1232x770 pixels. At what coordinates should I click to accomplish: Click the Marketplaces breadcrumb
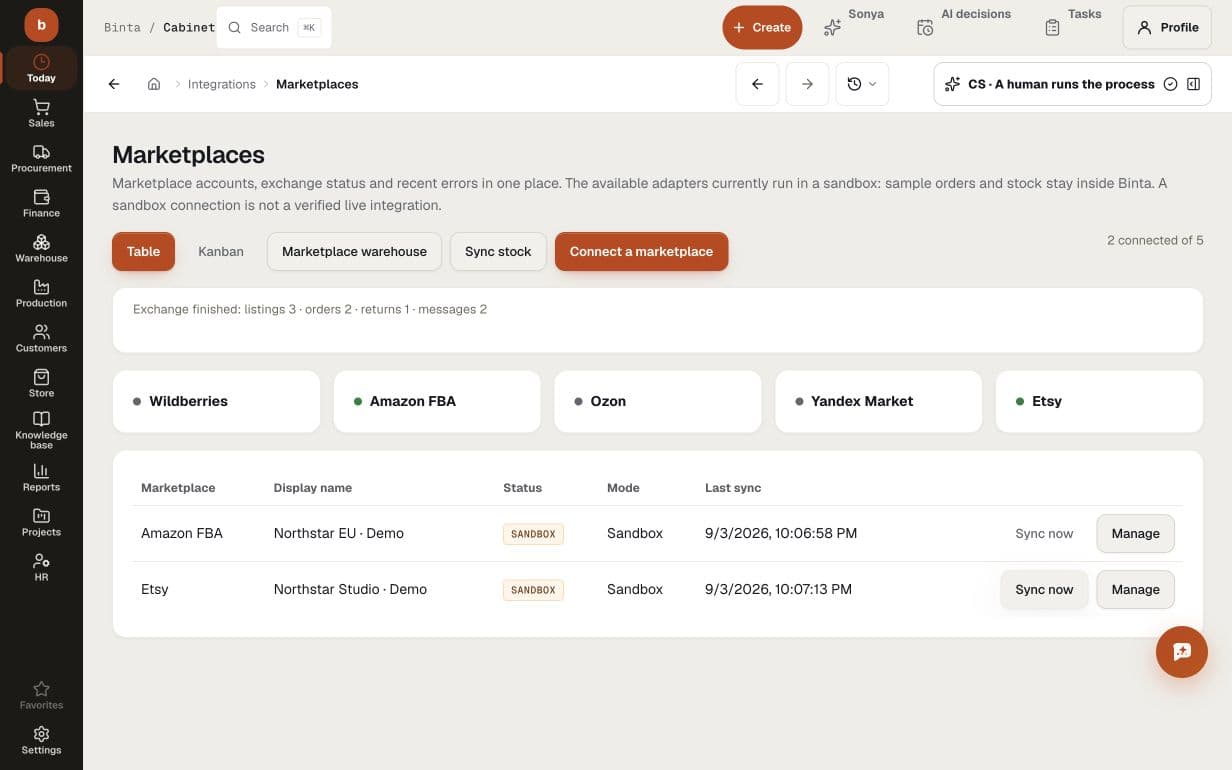click(x=317, y=84)
